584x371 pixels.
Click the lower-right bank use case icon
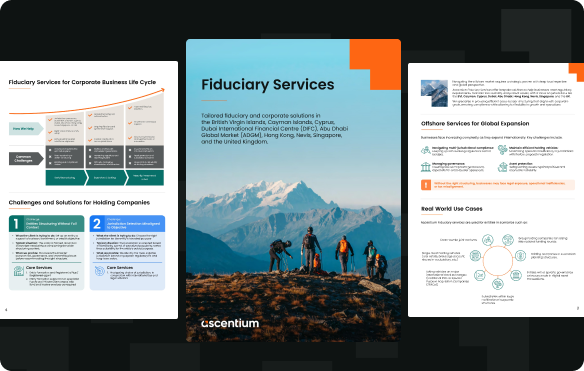tap(516, 275)
